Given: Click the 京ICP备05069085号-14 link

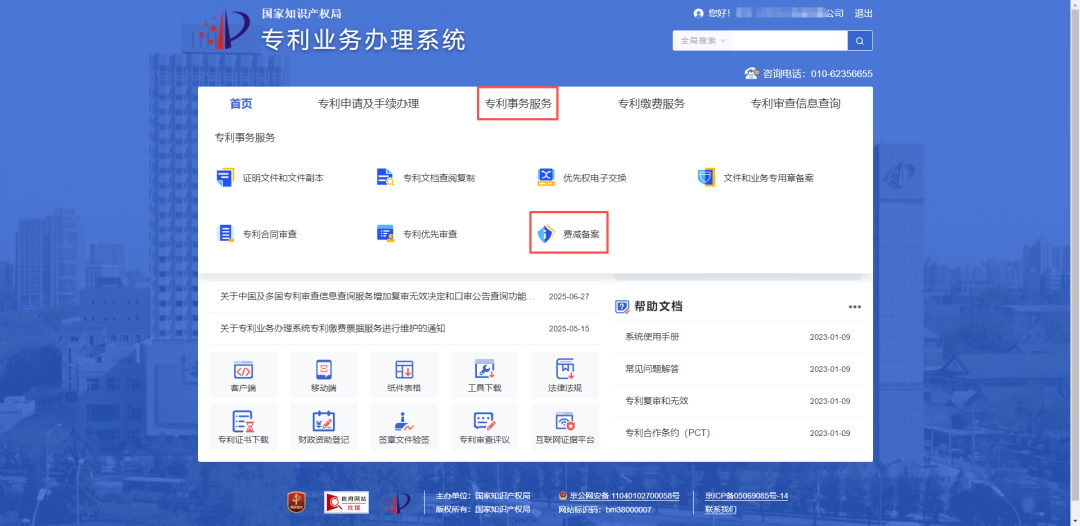Looking at the screenshot, I should (x=747, y=496).
